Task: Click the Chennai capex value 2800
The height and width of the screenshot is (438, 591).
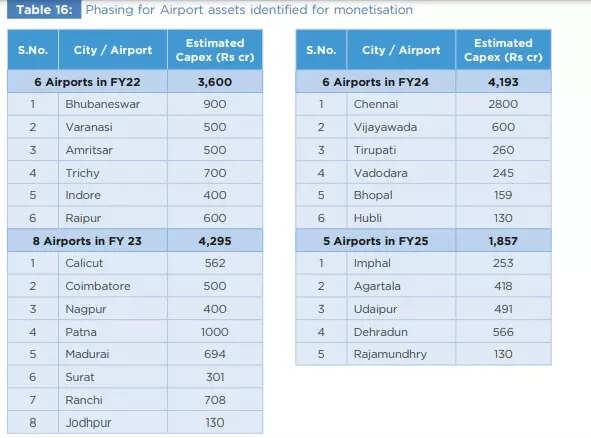Action: coord(503,104)
